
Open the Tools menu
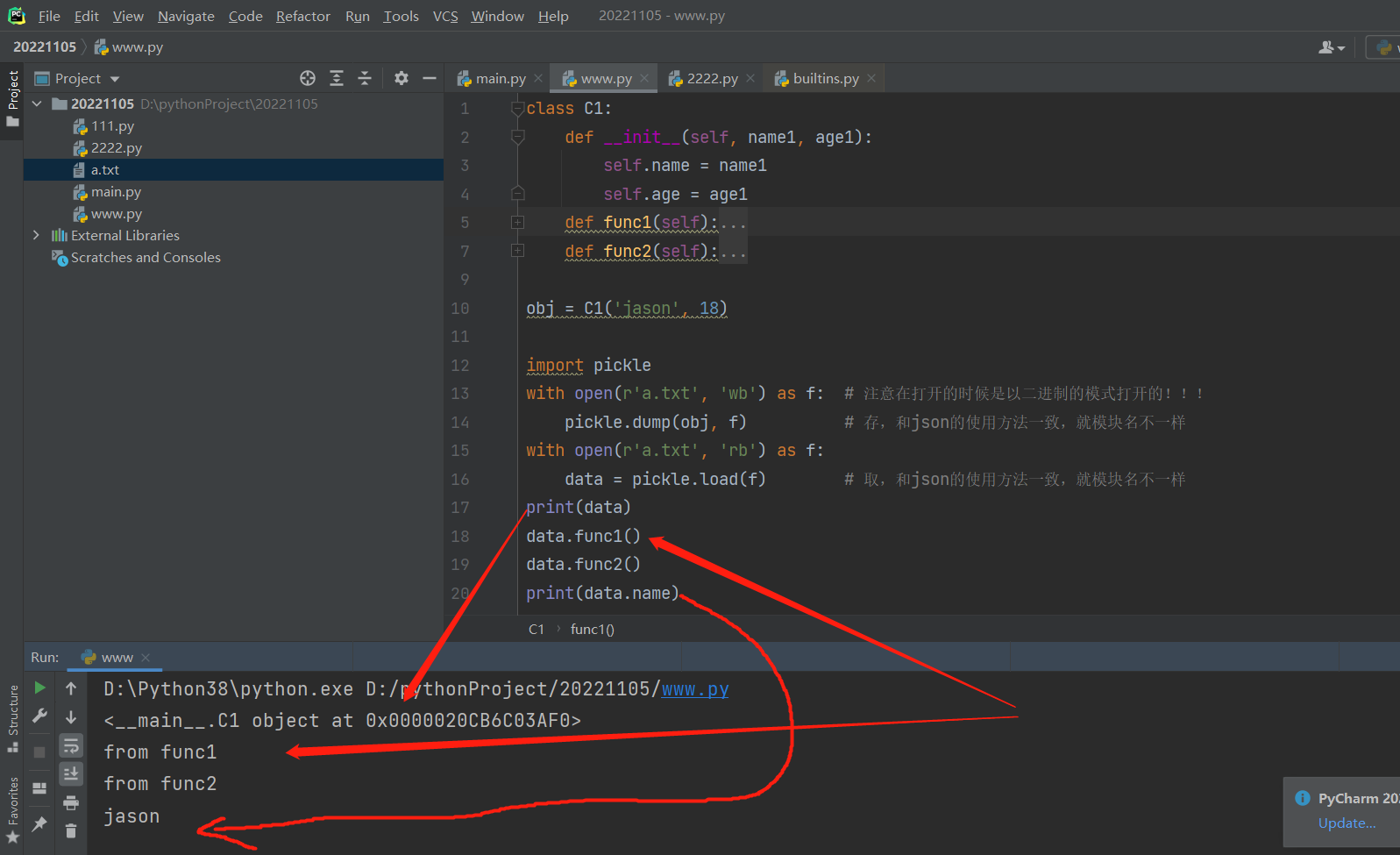click(401, 16)
